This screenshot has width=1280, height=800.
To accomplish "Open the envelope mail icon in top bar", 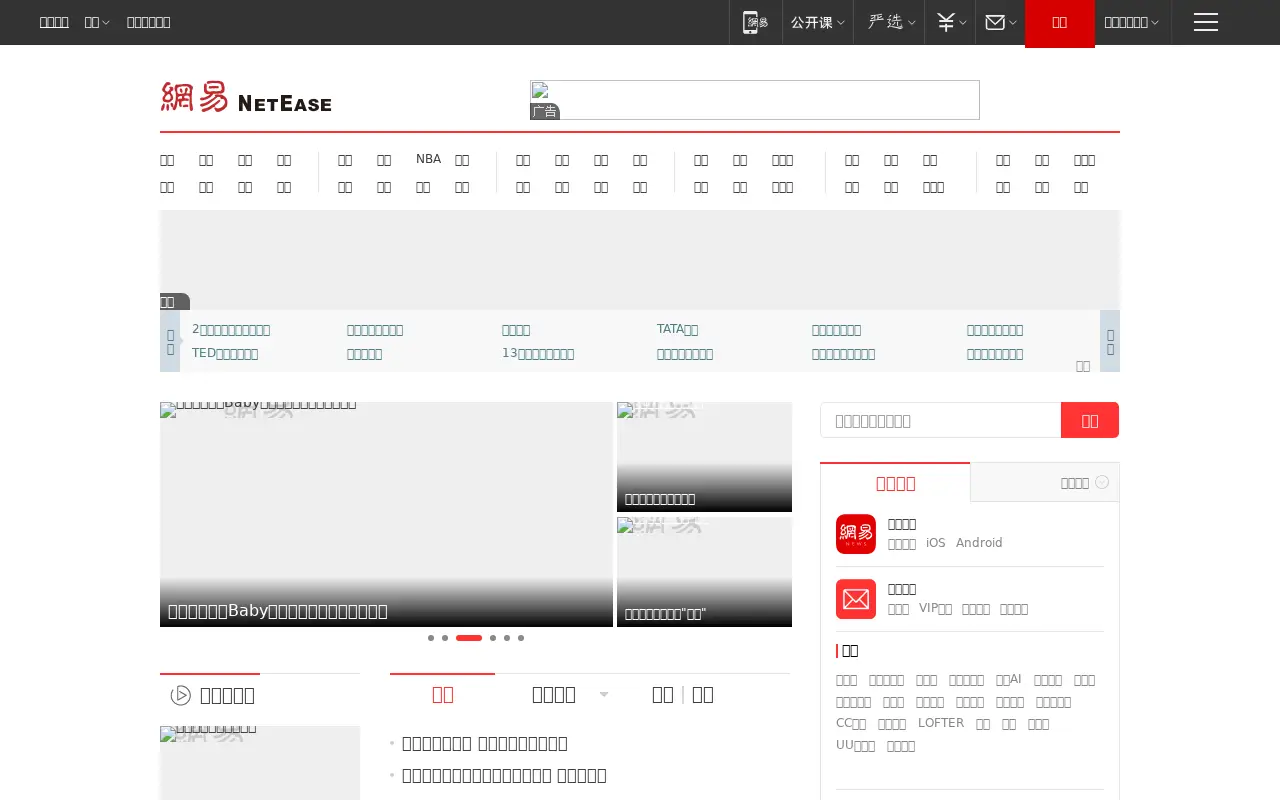I will pyautogui.click(x=995, y=22).
